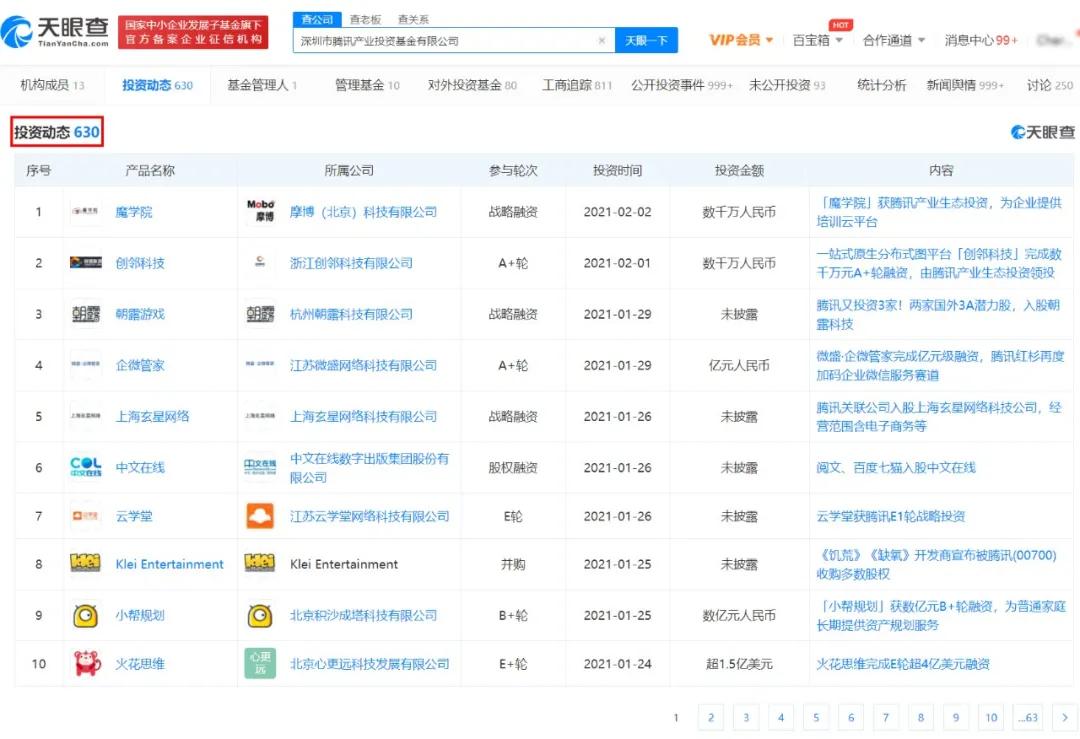Viewport: 1080px width, 739px height.
Task: Switch to 讨论 tab
Action: 1050,85
